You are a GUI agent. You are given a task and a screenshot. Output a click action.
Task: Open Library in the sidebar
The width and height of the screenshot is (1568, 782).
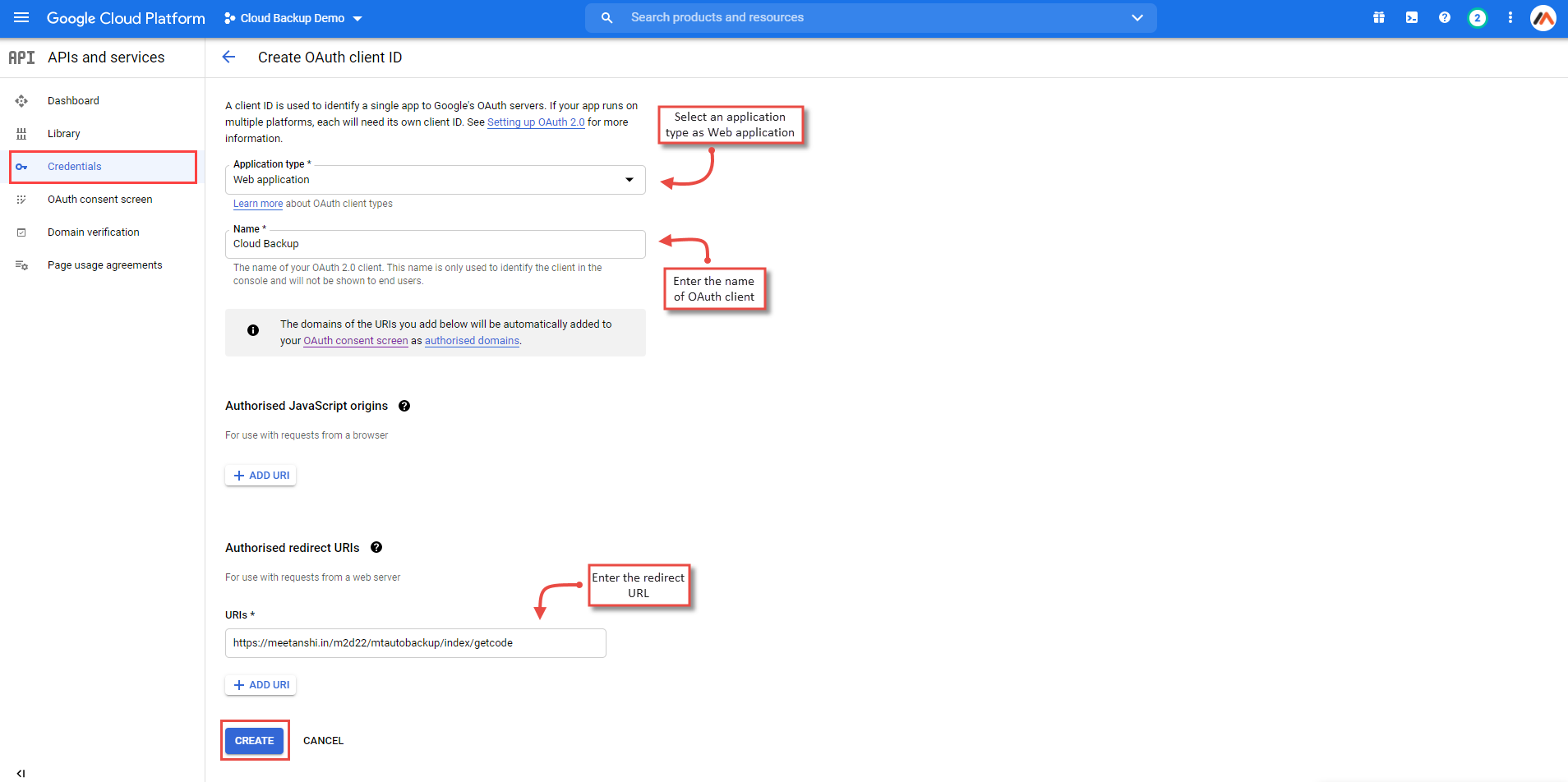pyautogui.click(x=64, y=133)
